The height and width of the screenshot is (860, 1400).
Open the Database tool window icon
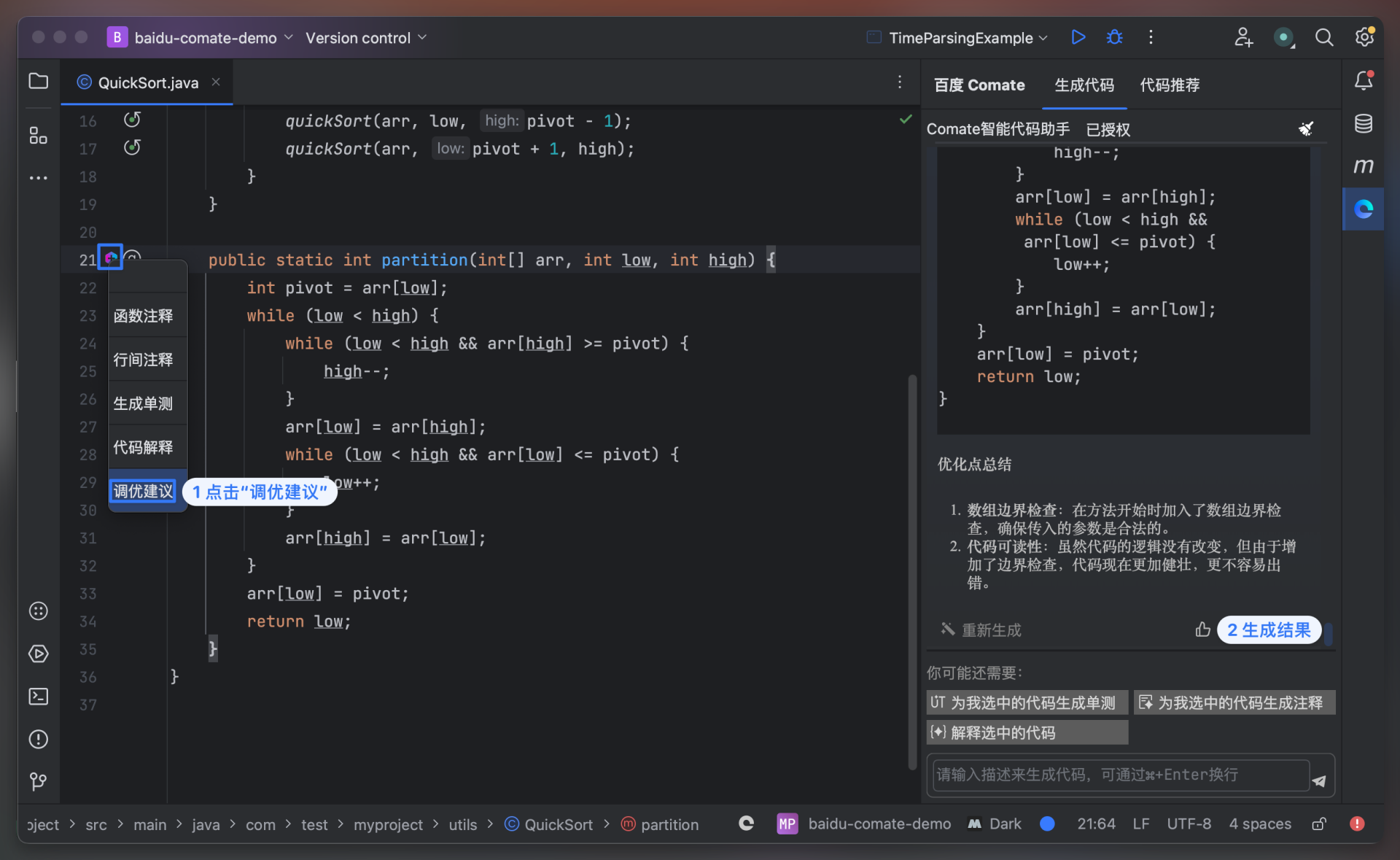[x=1363, y=124]
